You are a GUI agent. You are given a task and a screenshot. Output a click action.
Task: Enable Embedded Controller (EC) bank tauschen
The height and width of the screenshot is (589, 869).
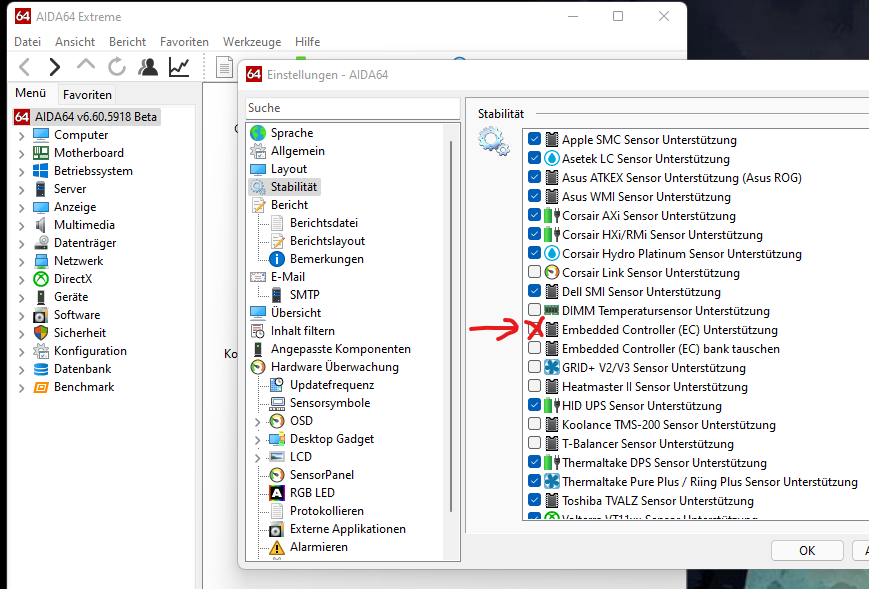tap(534, 348)
